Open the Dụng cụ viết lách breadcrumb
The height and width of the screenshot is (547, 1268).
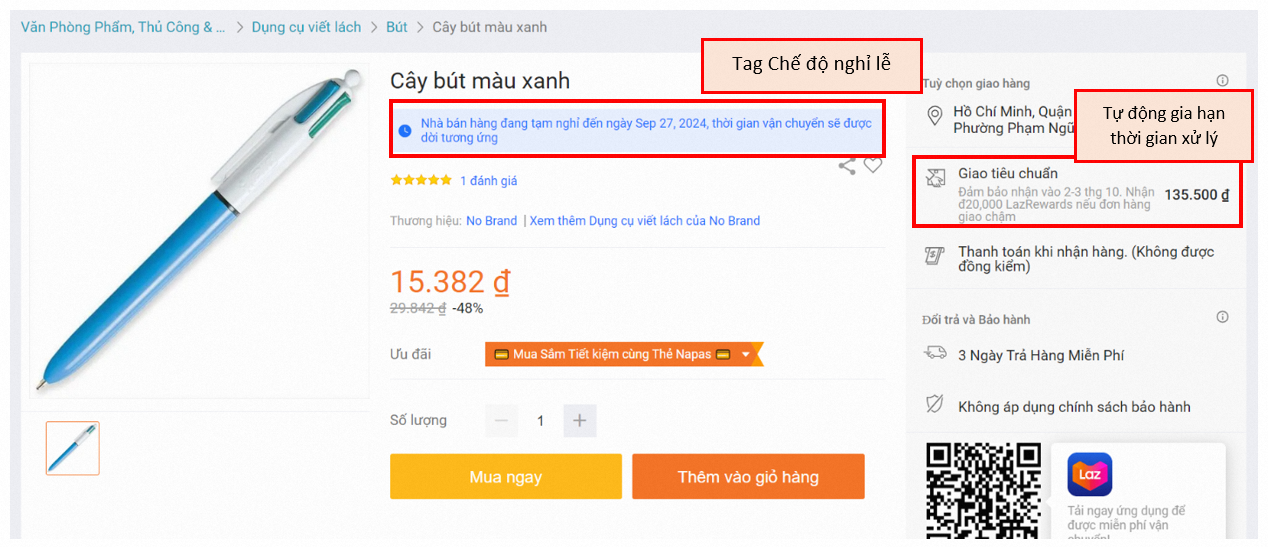pyautogui.click(x=306, y=27)
